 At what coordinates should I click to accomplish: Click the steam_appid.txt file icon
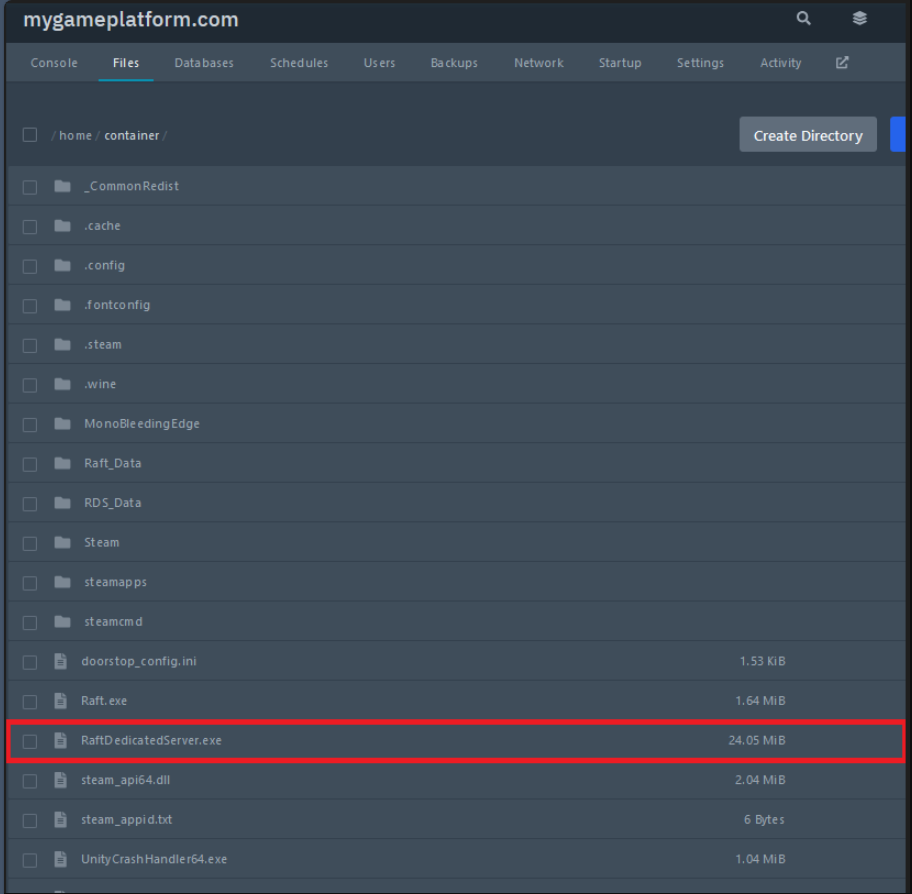[x=60, y=820]
